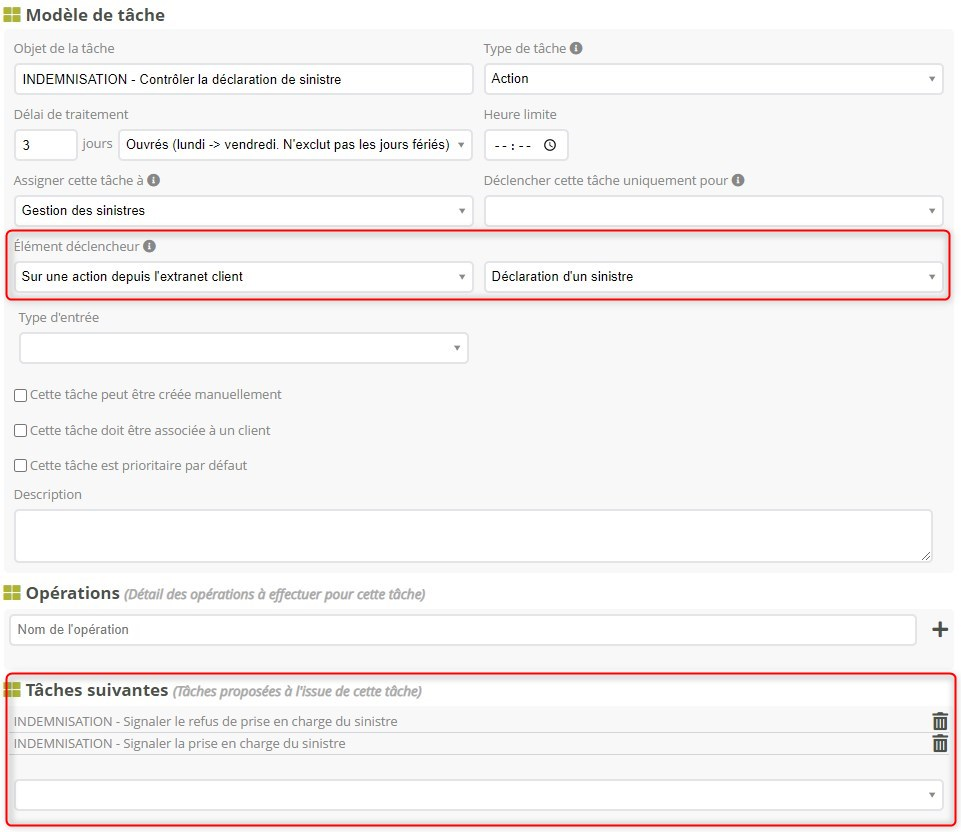
Task: Click info icon next to Type de tâche
Action: (577, 48)
